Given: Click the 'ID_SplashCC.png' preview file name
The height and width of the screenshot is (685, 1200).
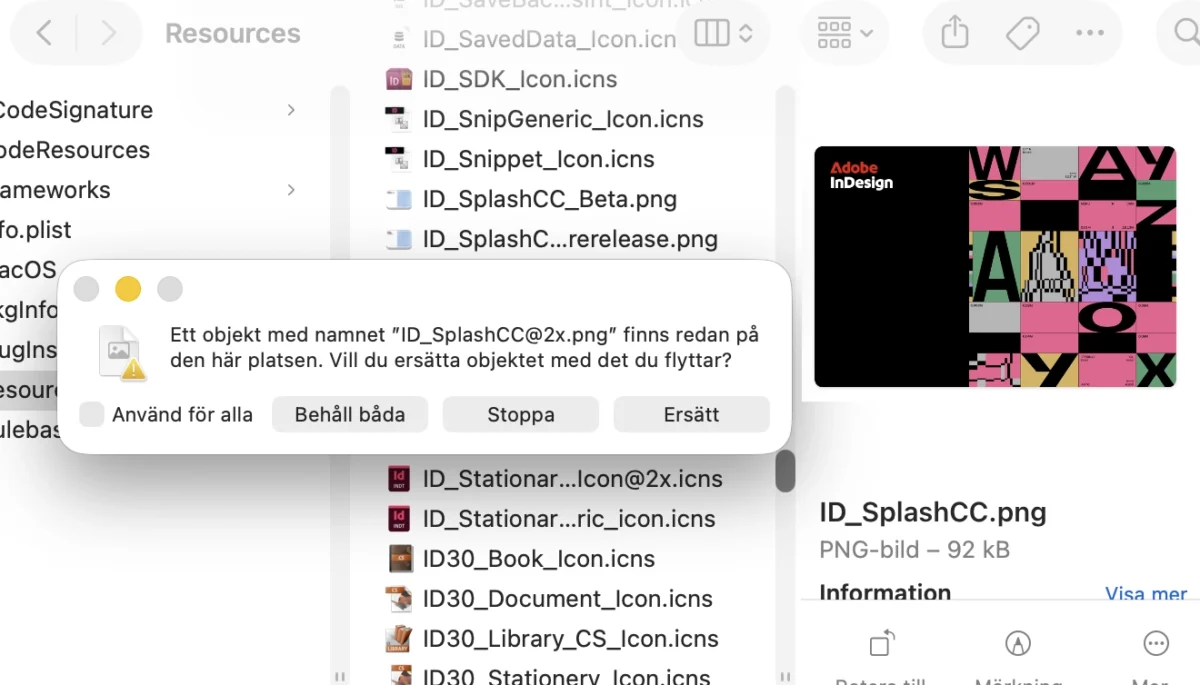Looking at the screenshot, I should tap(933, 513).
